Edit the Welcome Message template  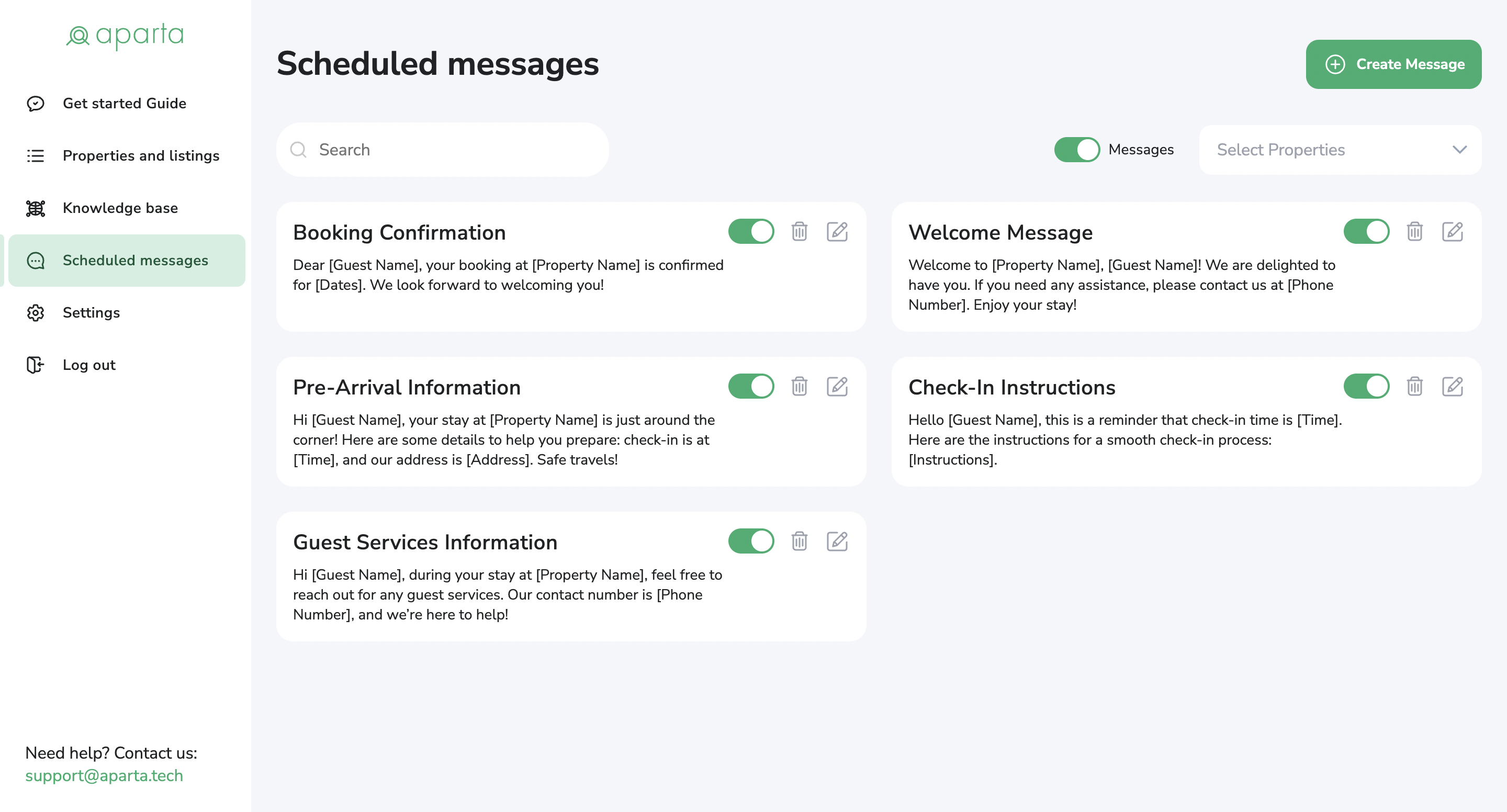[x=1452, y=232]
